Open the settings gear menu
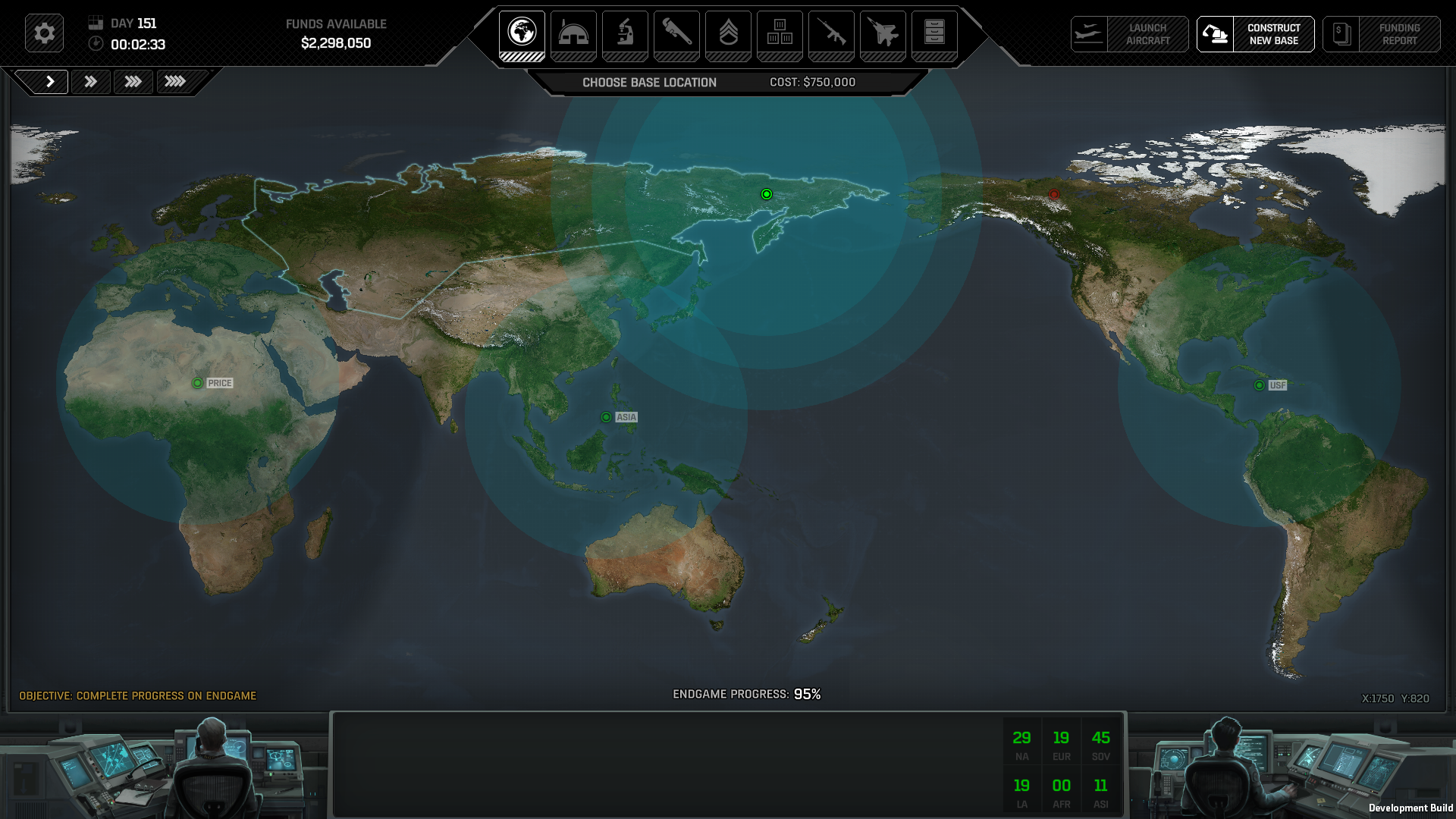This screenshot has height=819, width=1456. coord(44,33)
